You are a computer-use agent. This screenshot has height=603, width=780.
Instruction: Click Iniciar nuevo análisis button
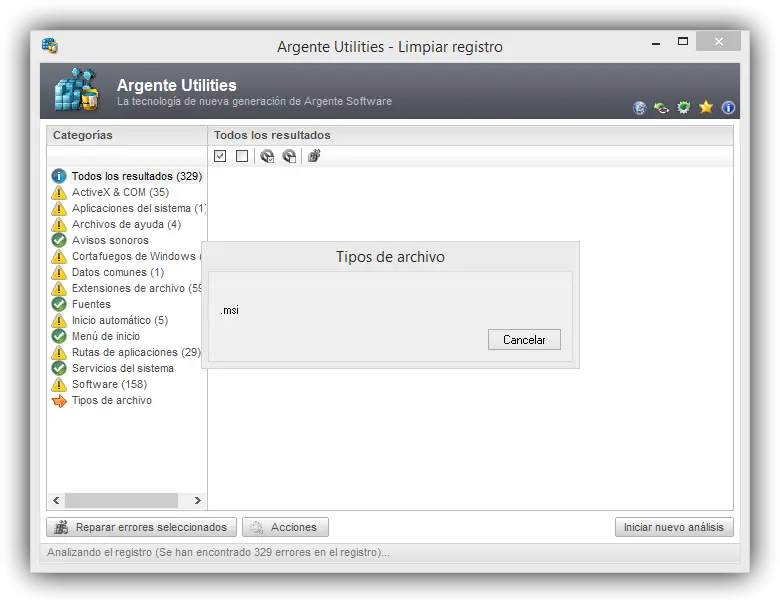[674, 527]
